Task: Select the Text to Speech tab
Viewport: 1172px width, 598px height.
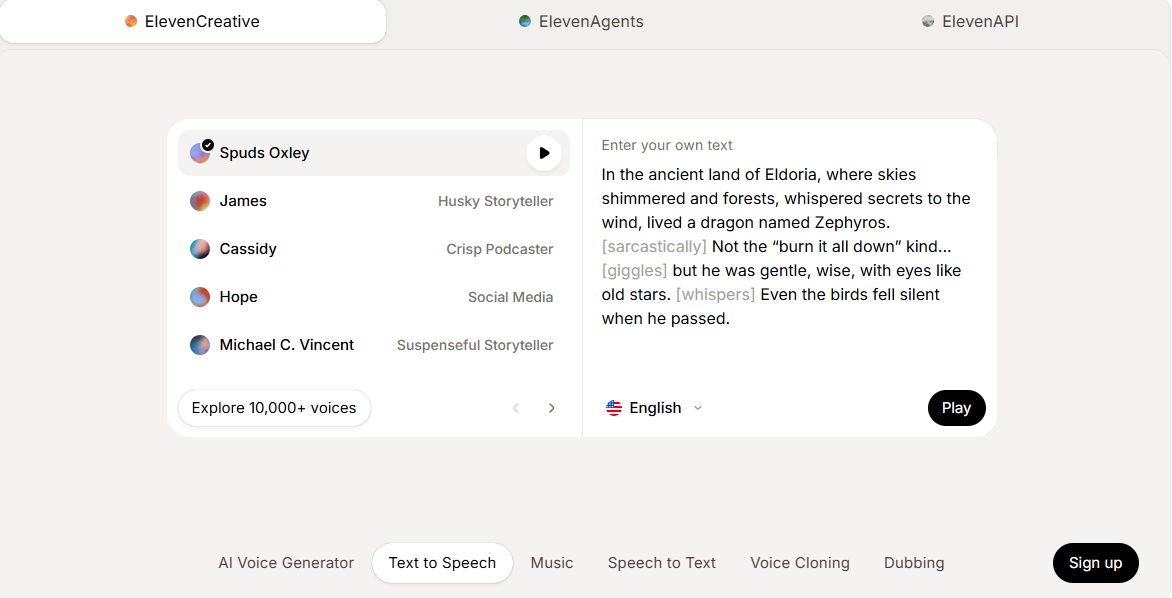Action: (x=442, y=563)
